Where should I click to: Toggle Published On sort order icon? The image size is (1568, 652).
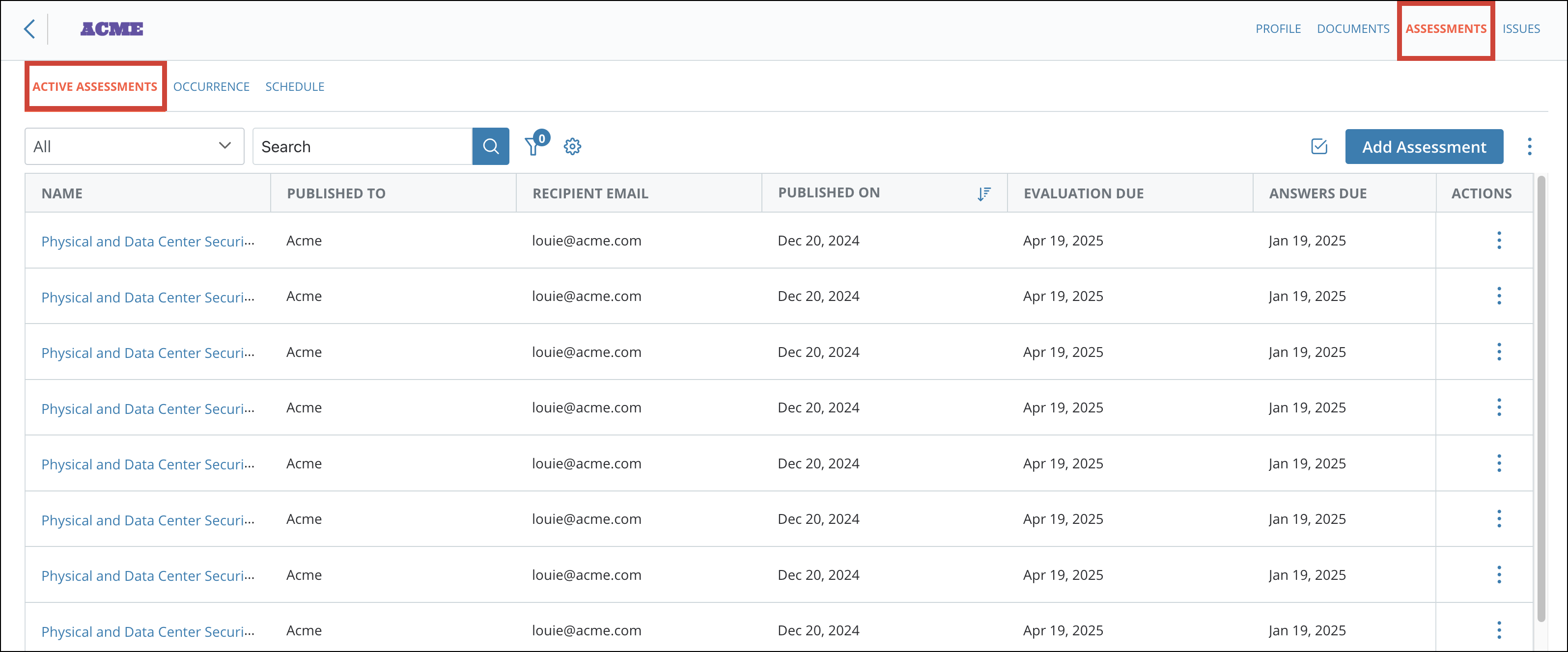(x=983, y=193)
